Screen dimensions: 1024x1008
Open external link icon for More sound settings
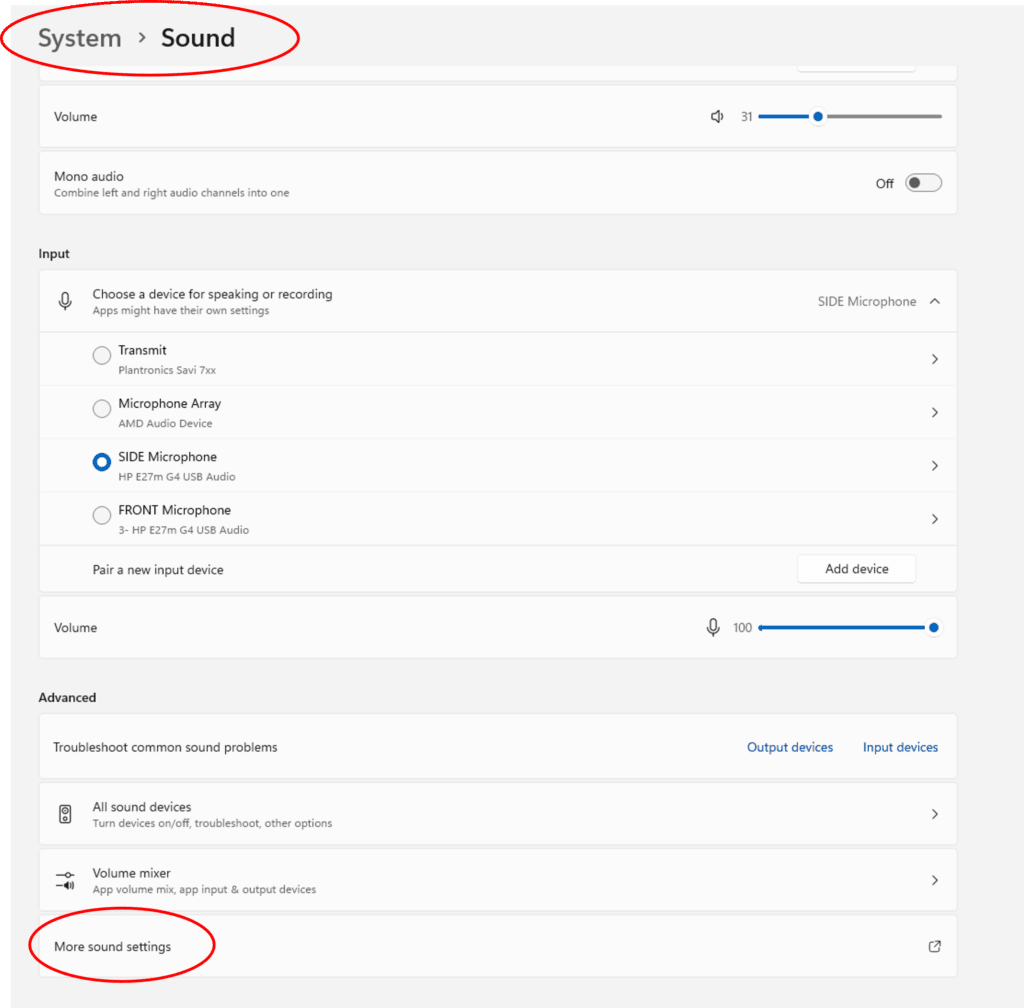(x=934, y=946)
